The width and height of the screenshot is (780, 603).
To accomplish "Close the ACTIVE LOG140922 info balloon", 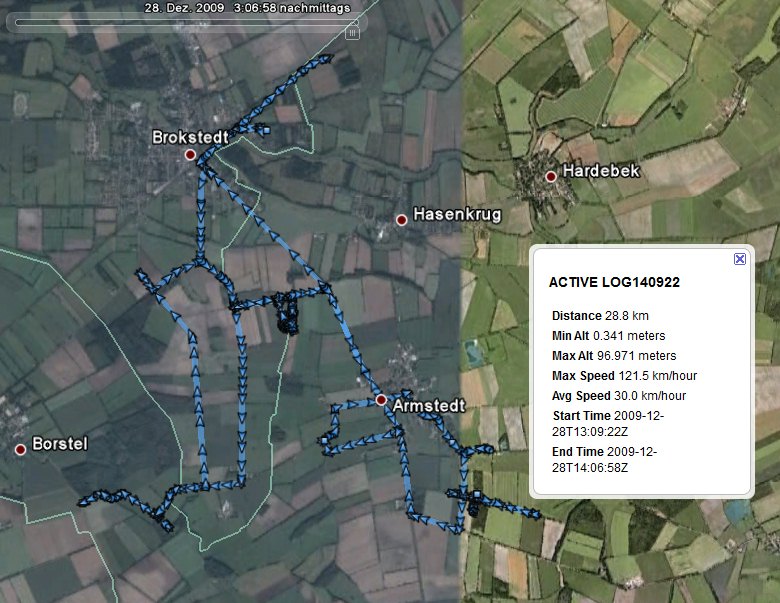I will coord(740,259).
